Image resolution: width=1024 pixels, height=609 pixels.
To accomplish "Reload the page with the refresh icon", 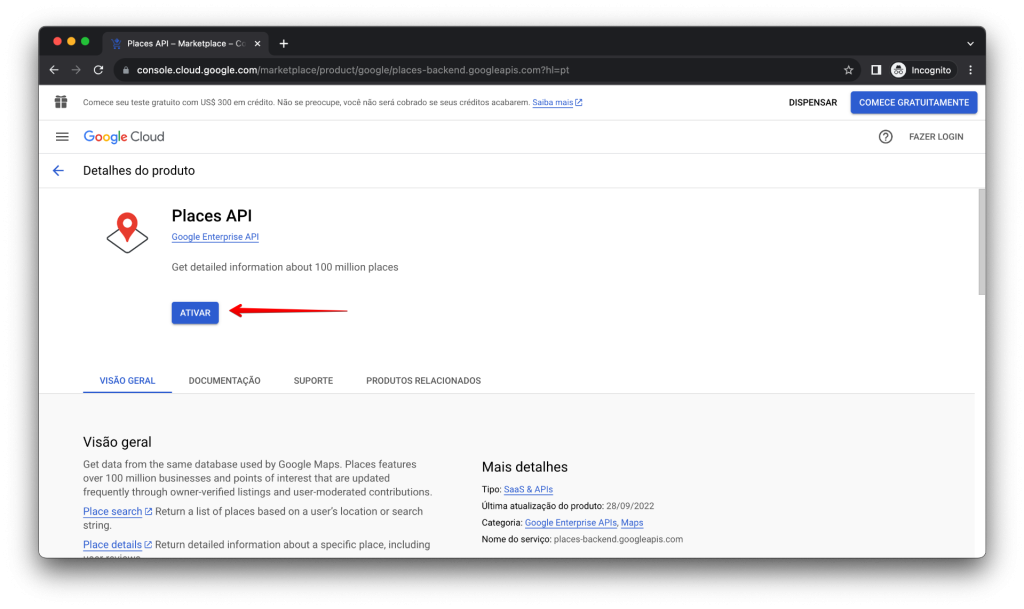I will pos(99,70).
